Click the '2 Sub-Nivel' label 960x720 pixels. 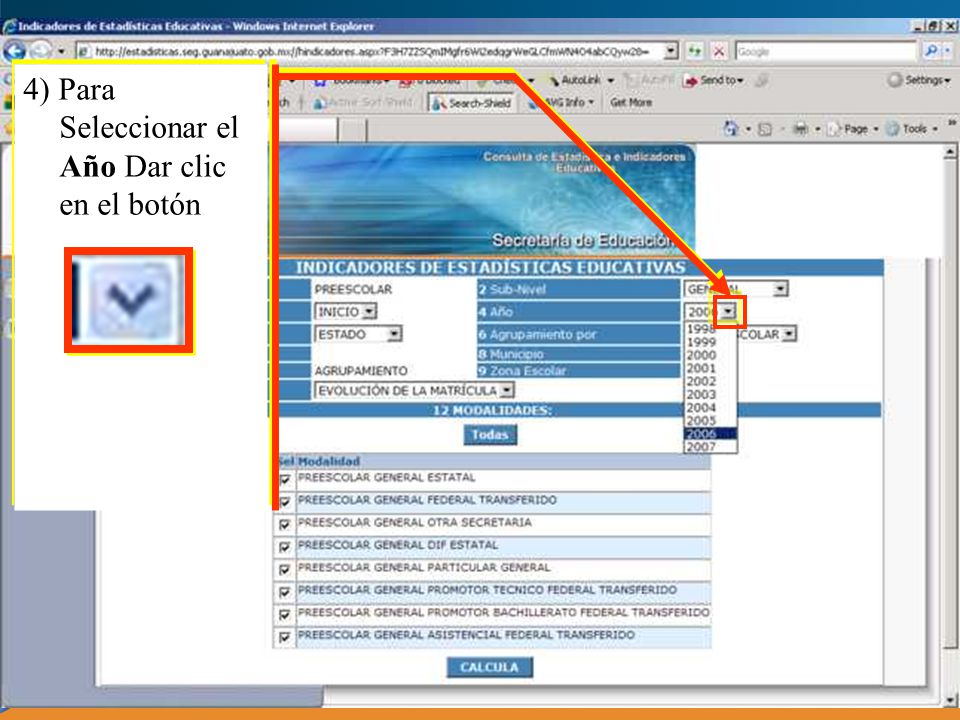pos(512,290)
